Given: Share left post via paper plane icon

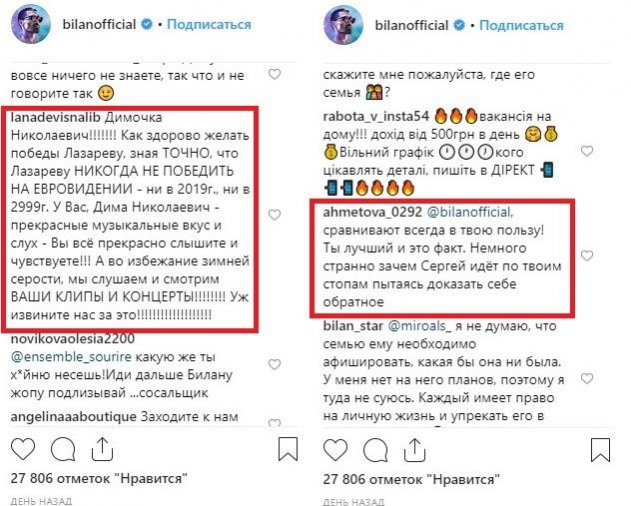Looking at the screenshot, I should tap(101, 445).
